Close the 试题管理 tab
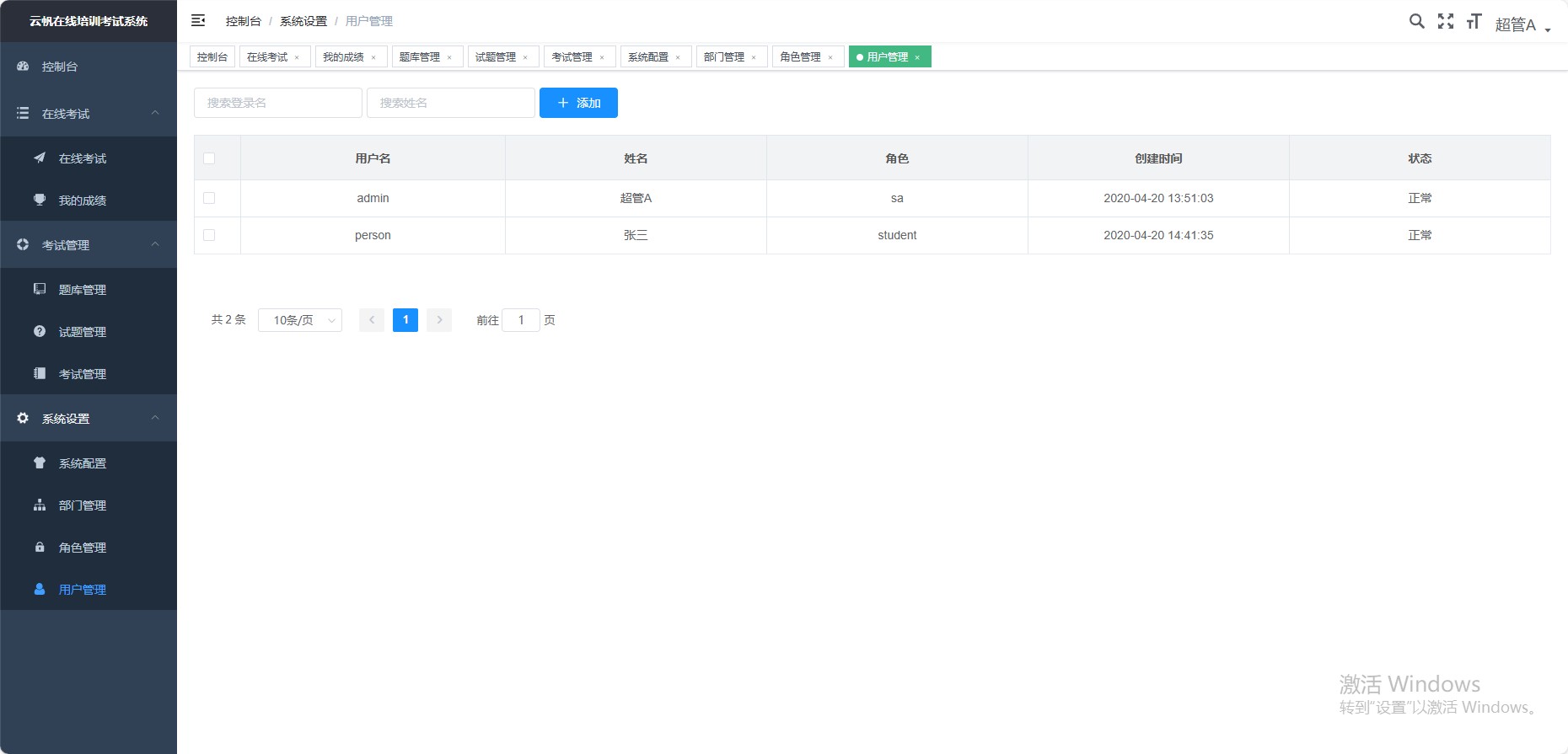 click(x=525, y=57)
